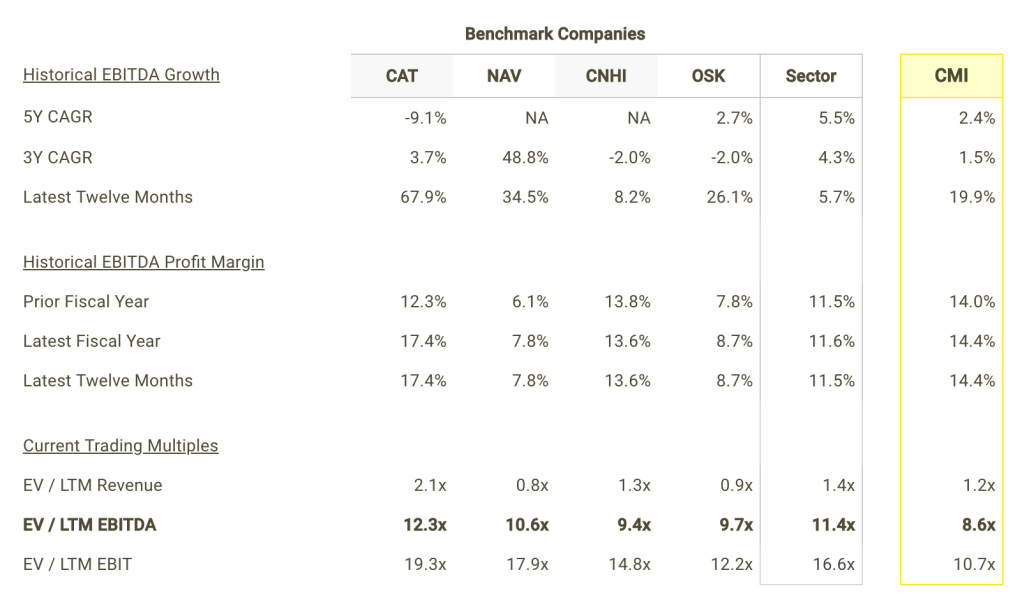Screen dimensions: 1020x598
Task: Click the EV / LTM EBITDA row label
Action: point(90,525)
